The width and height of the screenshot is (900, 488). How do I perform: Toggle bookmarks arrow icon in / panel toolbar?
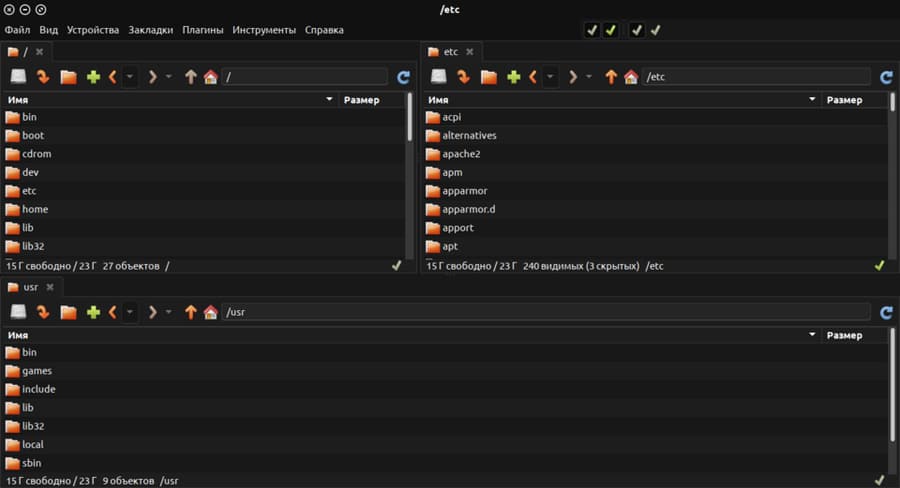43,76
